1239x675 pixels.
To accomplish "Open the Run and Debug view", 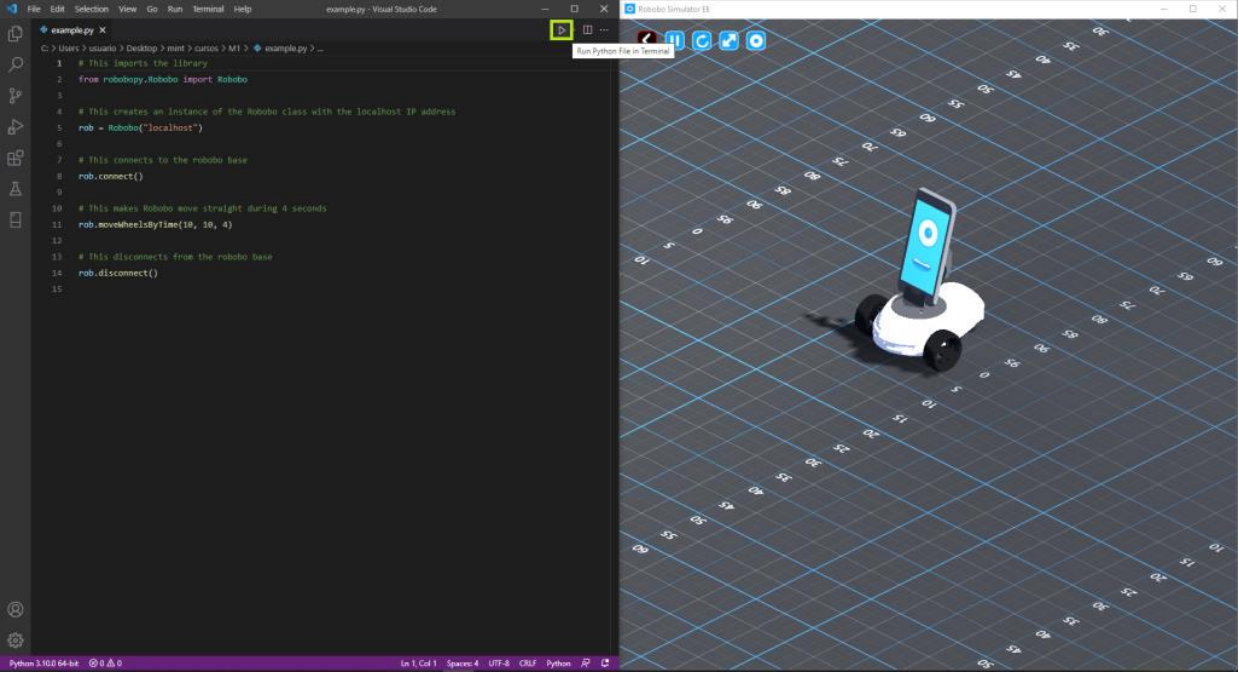I will pyautogui.click(x=15, y=127).
